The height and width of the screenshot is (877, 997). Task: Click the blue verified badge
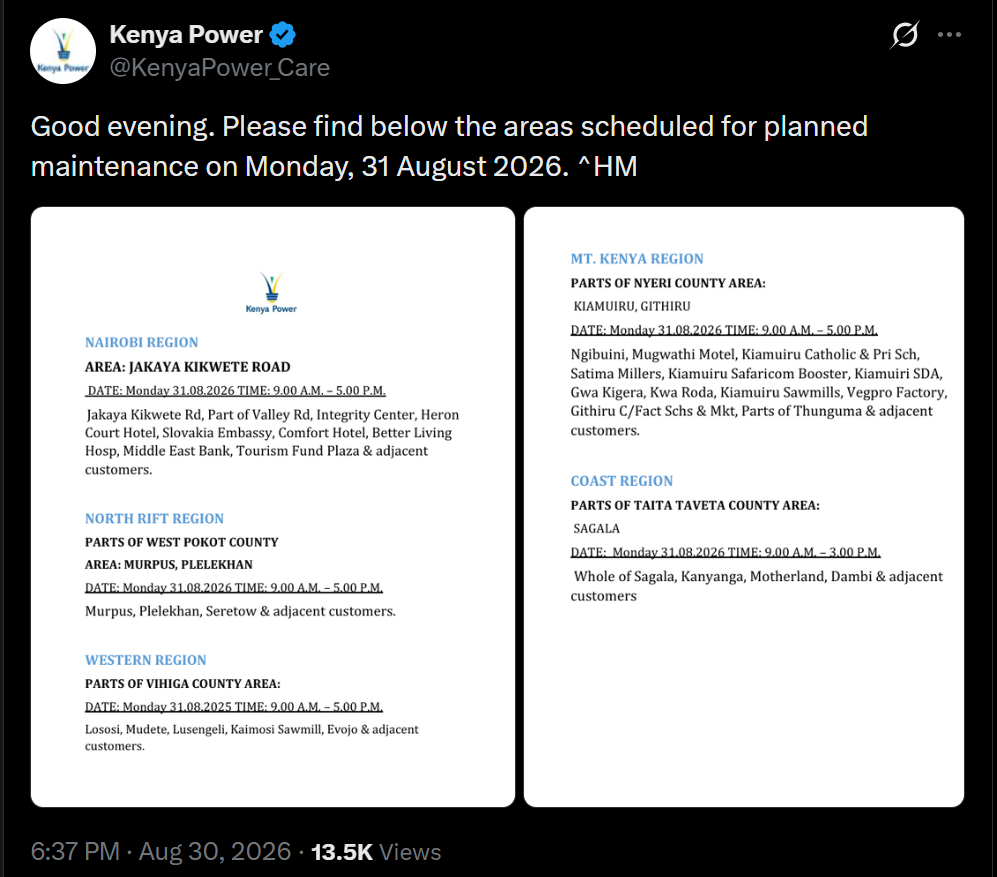[282, 35]
